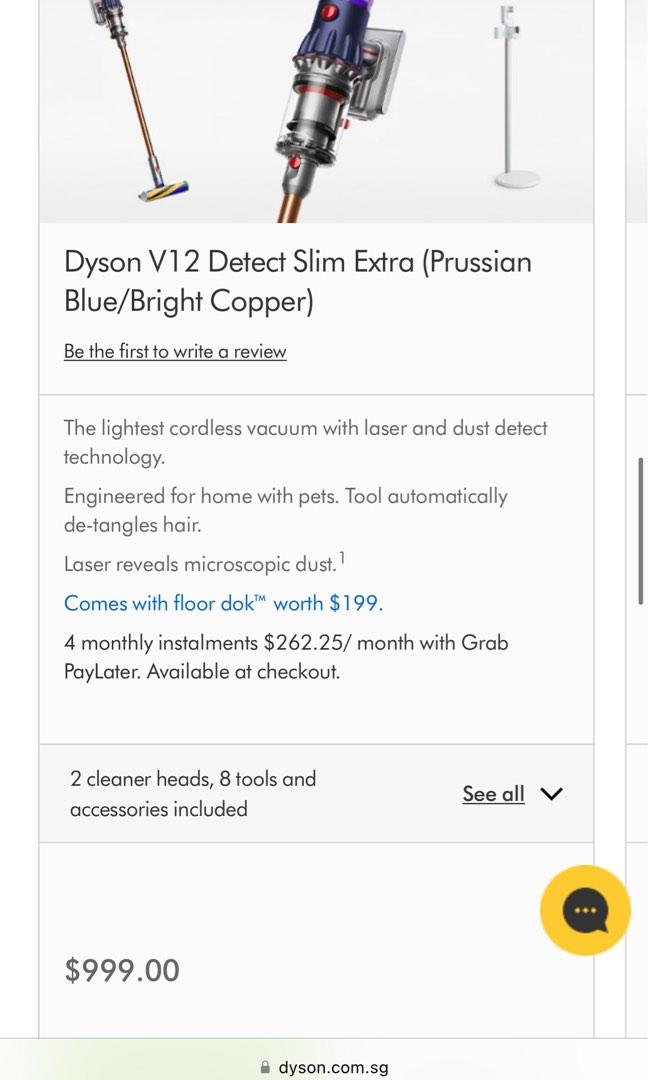Tap the ellipsis inside the chat bubble
The height and width of the screenshot is (1080, 648).
[x=583, y=908]
